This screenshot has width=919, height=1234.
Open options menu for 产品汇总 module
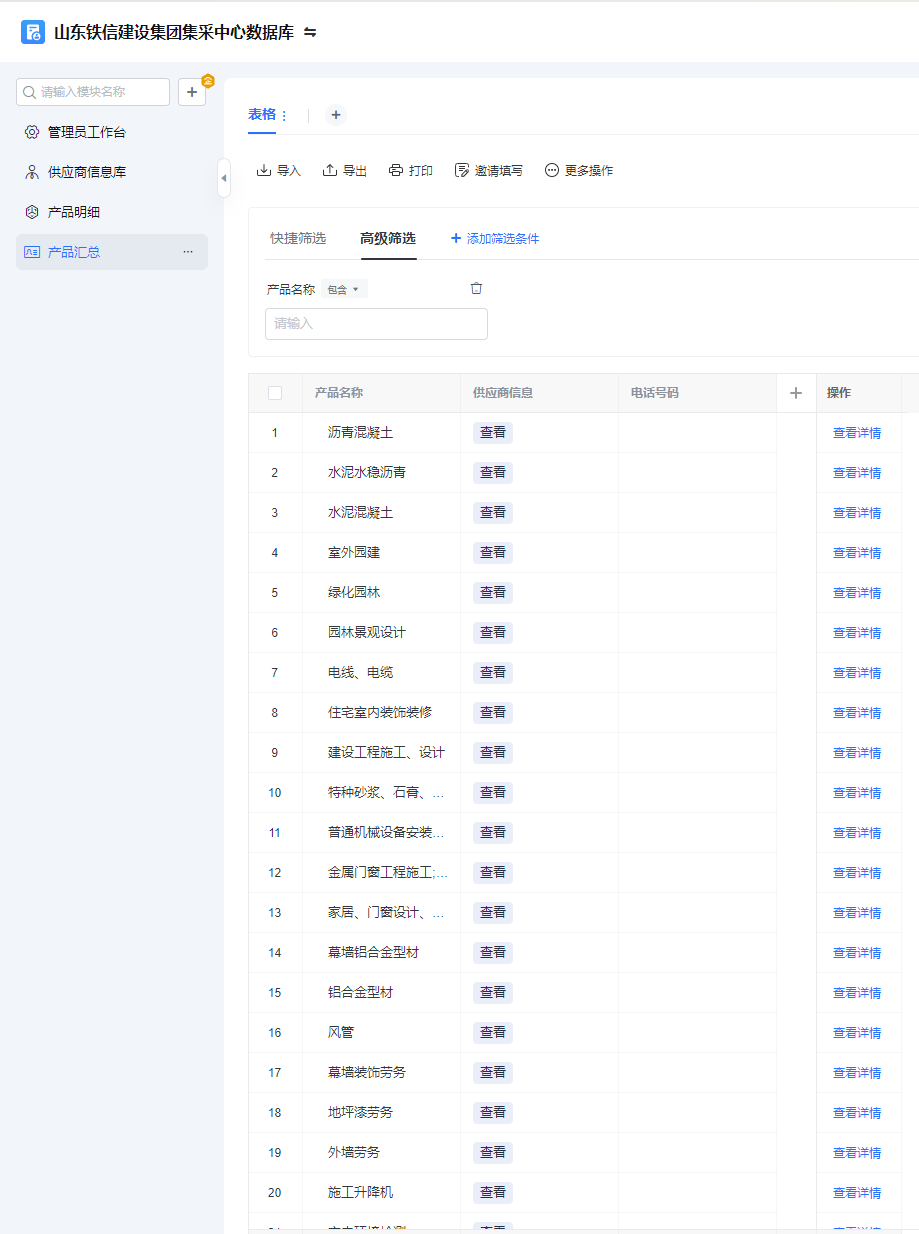click(x=188, y=252)
